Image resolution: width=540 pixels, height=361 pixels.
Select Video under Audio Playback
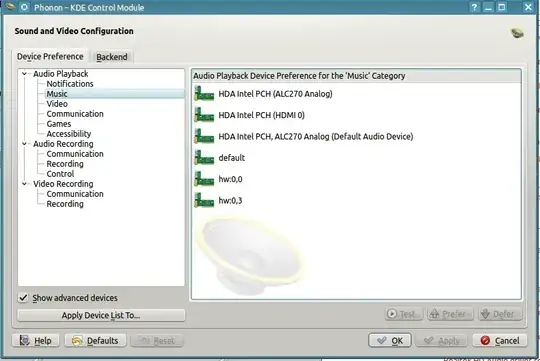(57, 104)
